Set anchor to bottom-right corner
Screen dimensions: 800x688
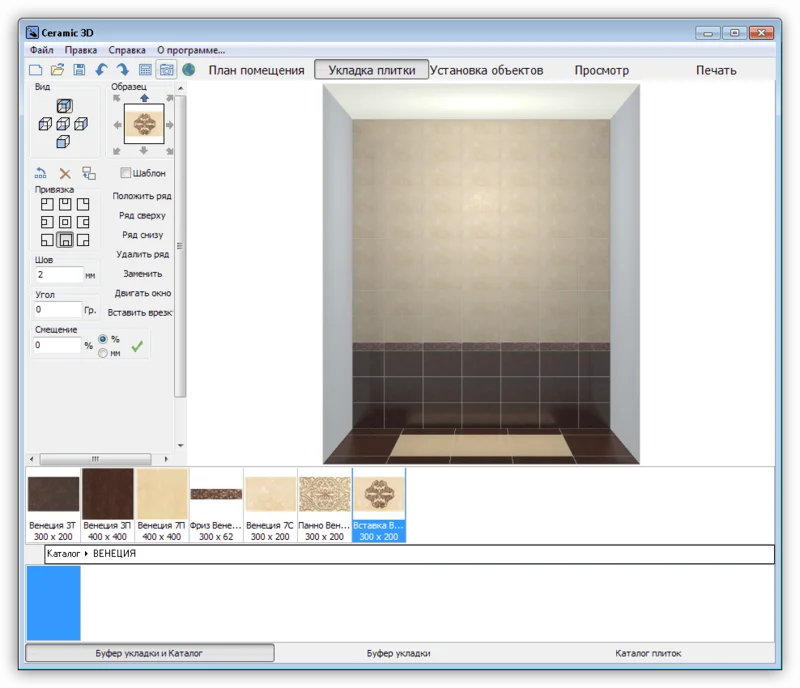pos(83,240)
